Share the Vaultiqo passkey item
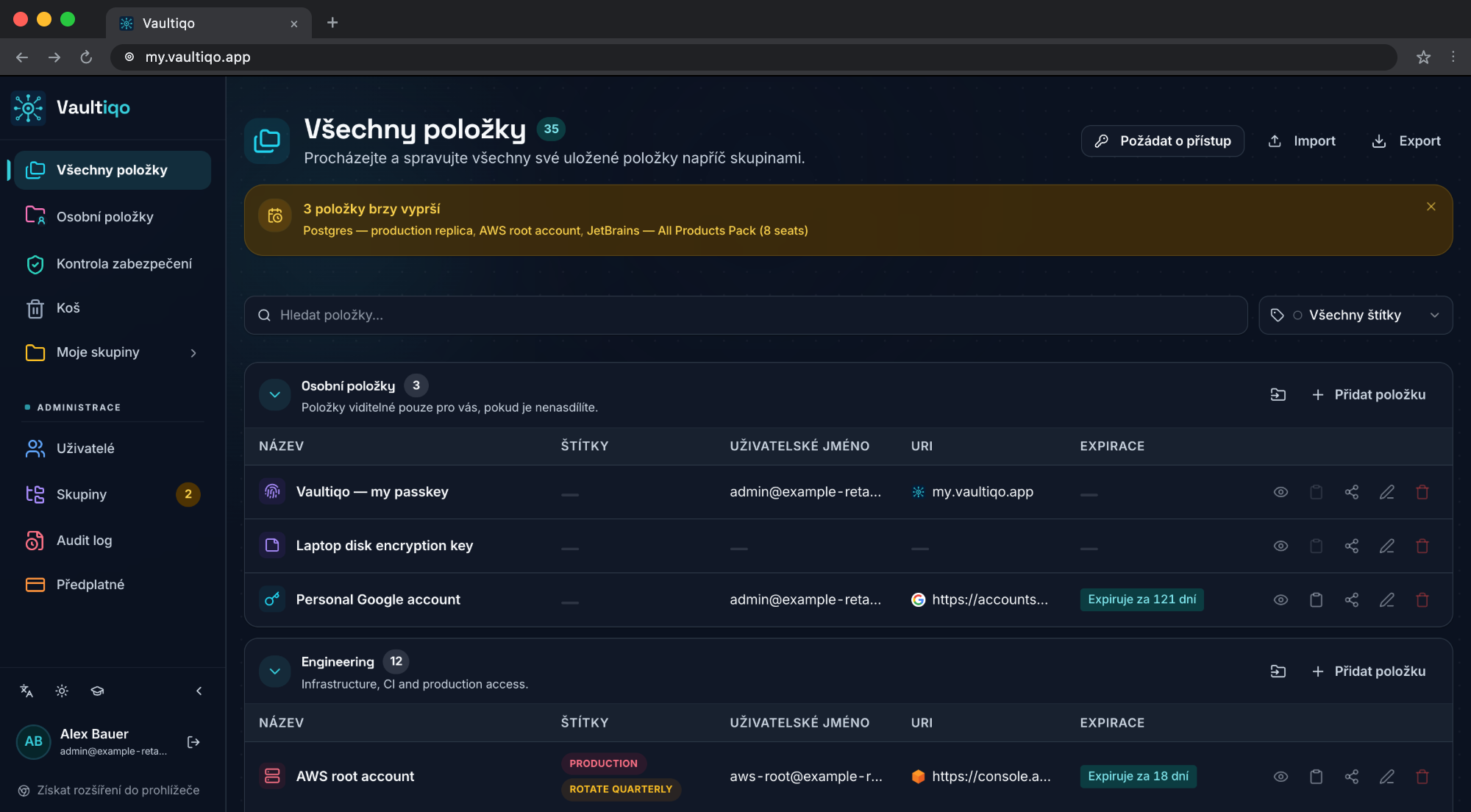 tap(1351, 492)
